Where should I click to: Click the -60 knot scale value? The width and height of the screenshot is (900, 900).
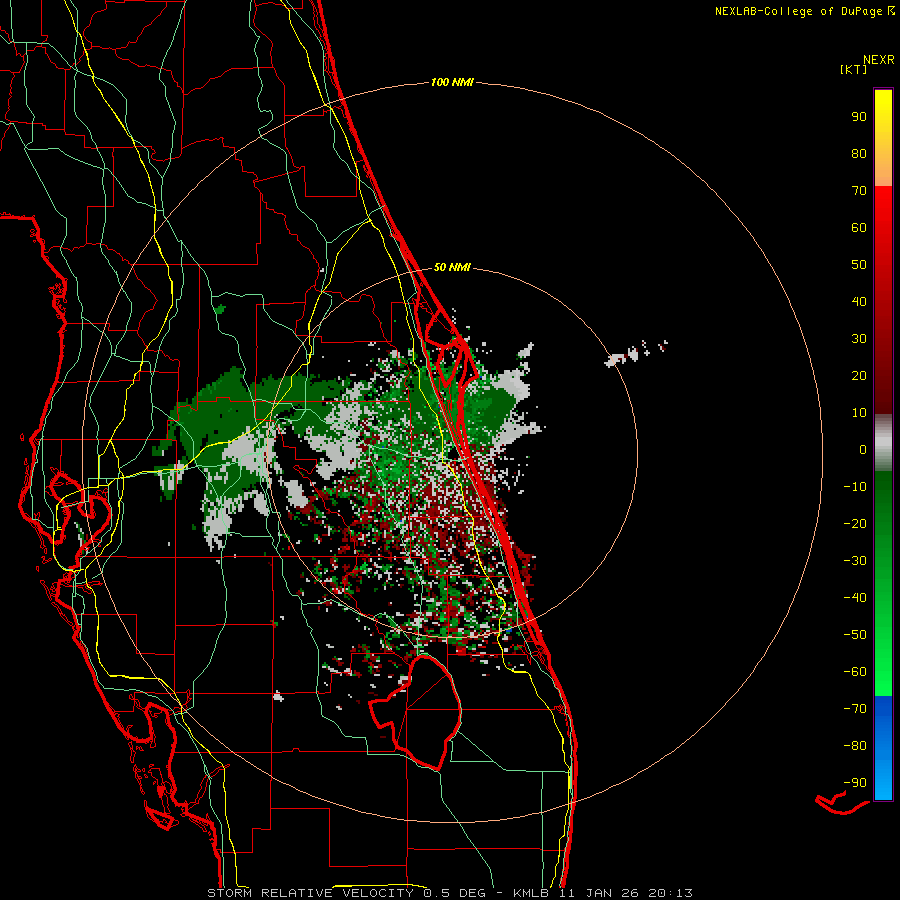click(855, 672)
